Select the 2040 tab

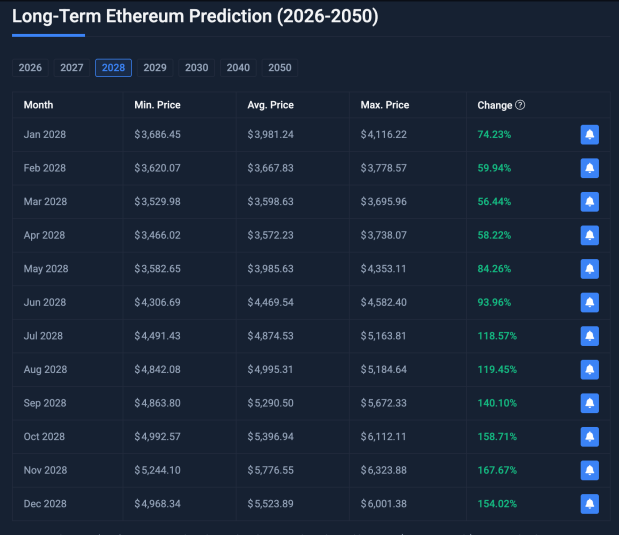(238, 68)
